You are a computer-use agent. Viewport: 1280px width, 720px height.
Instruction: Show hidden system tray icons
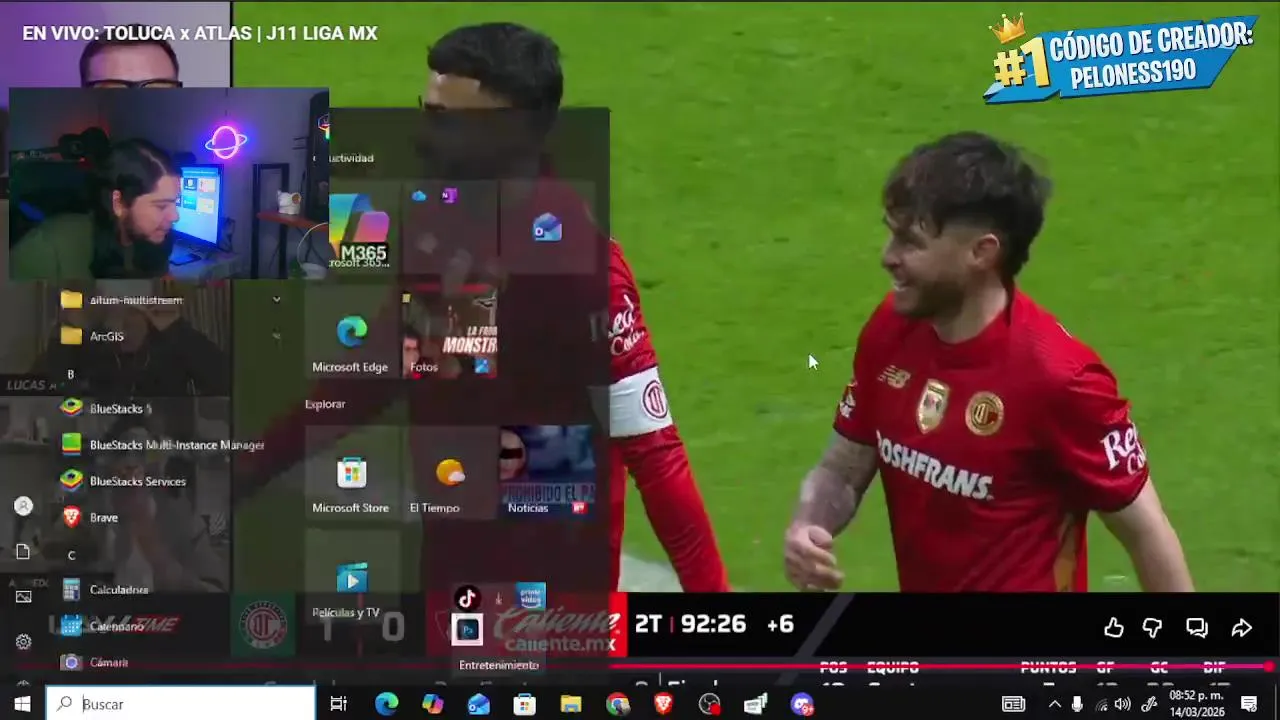tap(1054, 704)
